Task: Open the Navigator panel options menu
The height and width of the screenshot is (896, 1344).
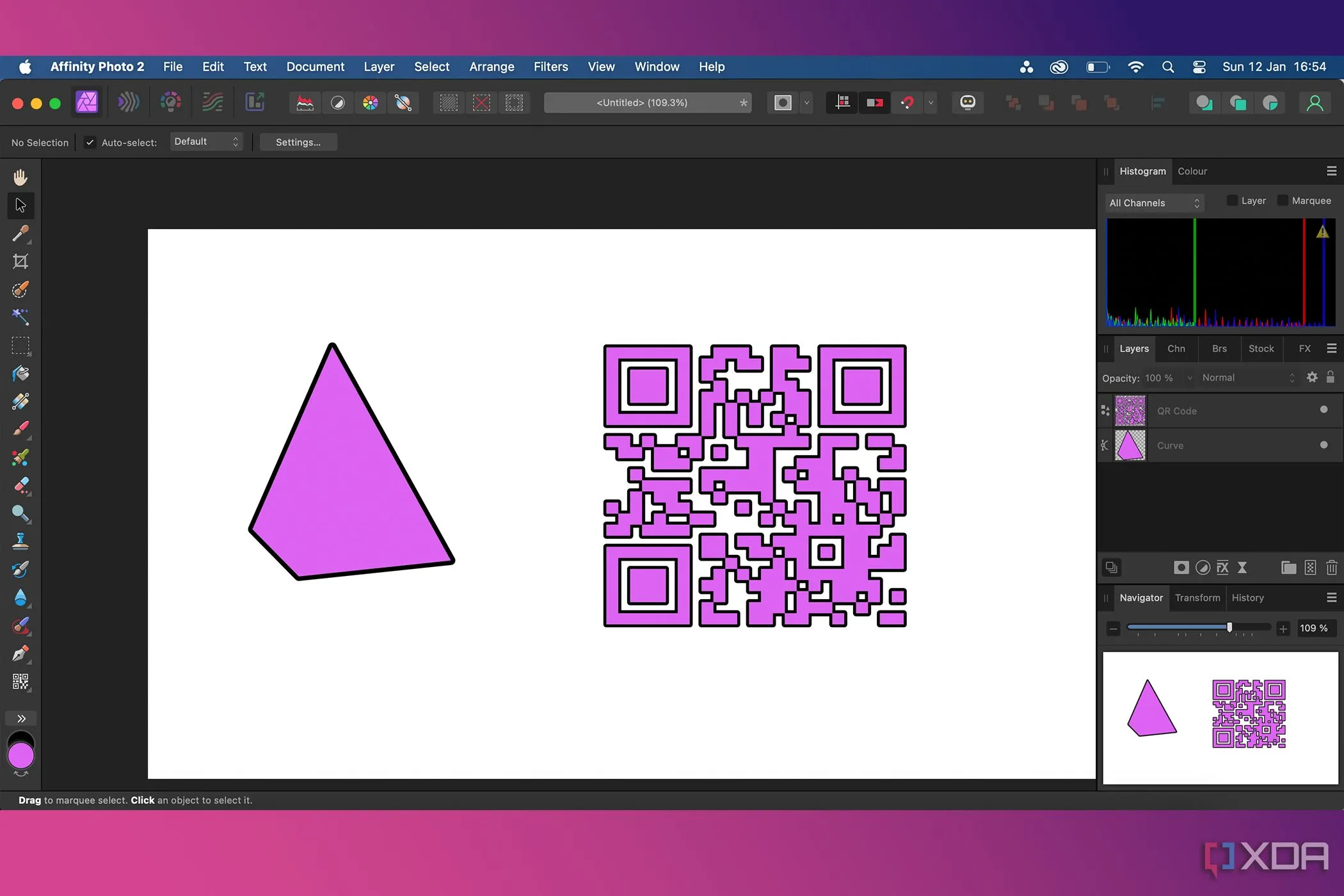Action: click(x=1332, y=597)
